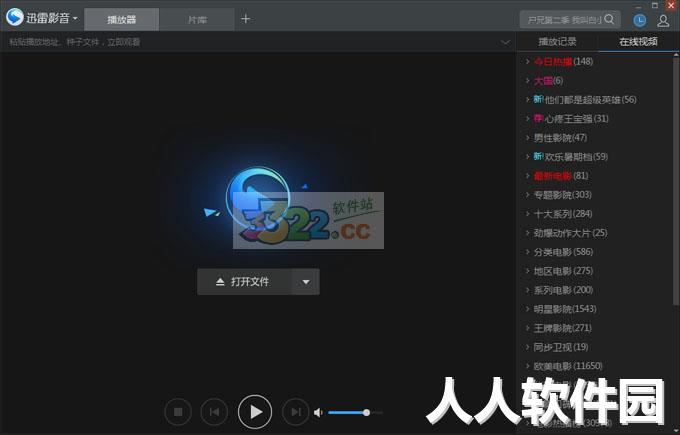Select 地区电影 (275) list item
680x435 pixels.
coord(563,271)
